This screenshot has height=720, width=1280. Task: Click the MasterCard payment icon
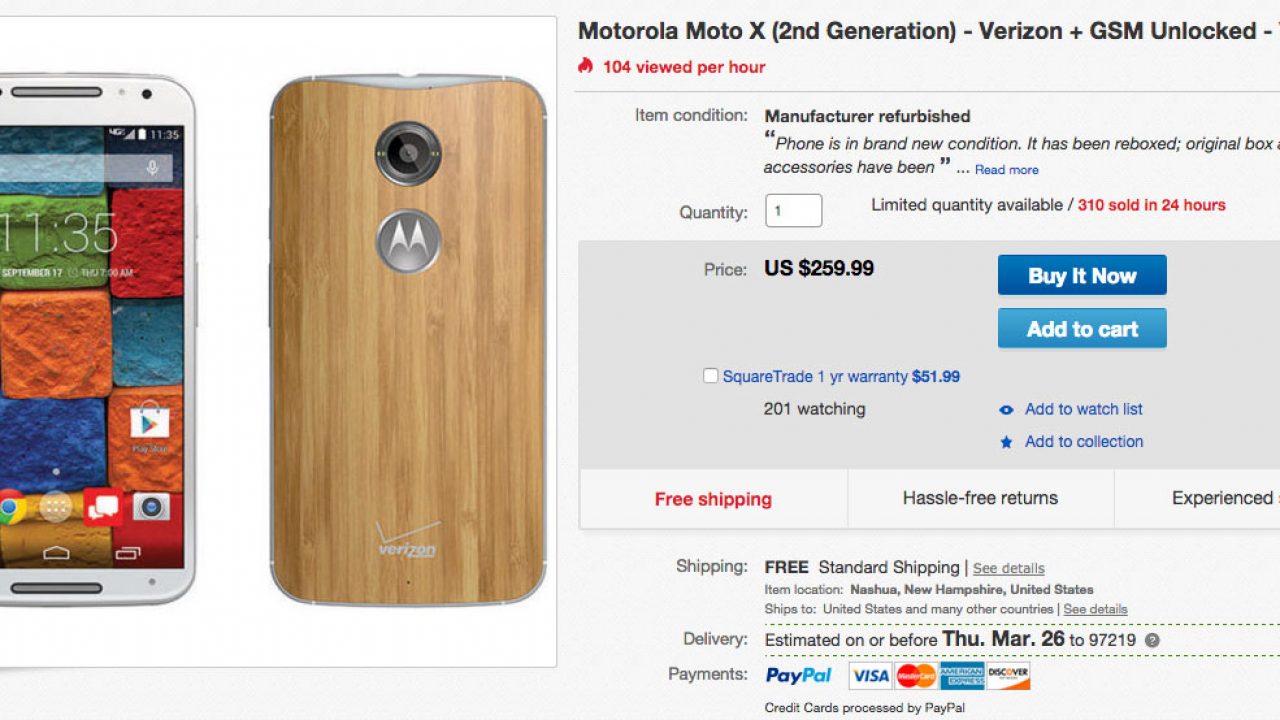(916, 676)
